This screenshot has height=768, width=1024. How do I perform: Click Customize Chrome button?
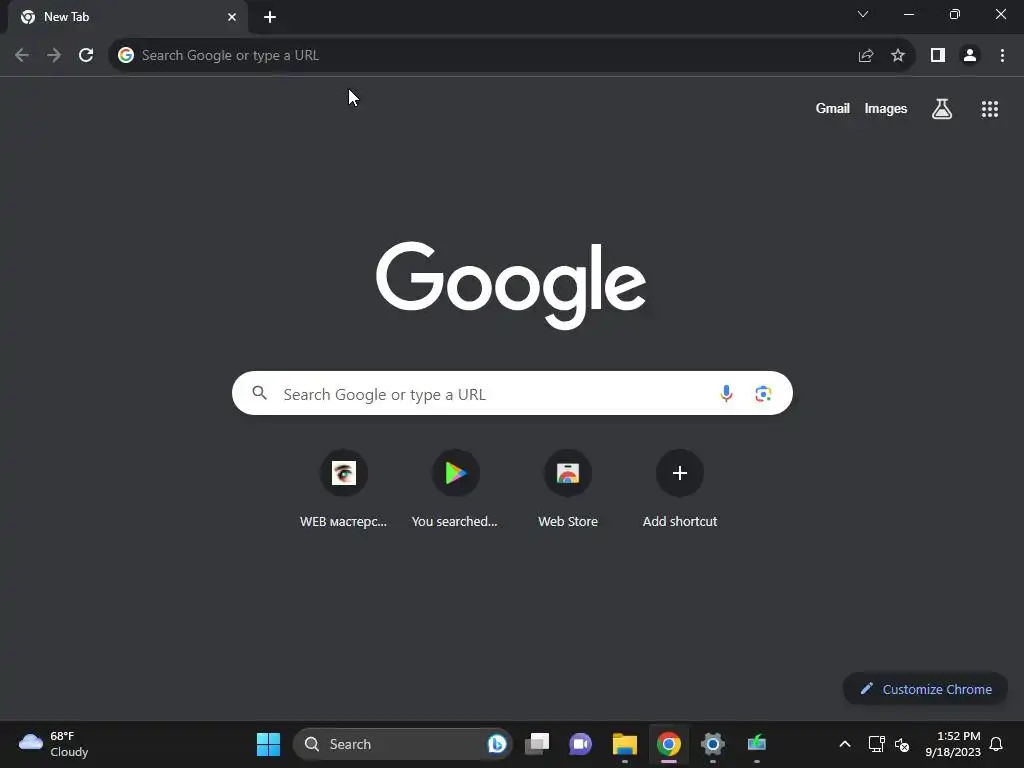(x=925, y=689)
